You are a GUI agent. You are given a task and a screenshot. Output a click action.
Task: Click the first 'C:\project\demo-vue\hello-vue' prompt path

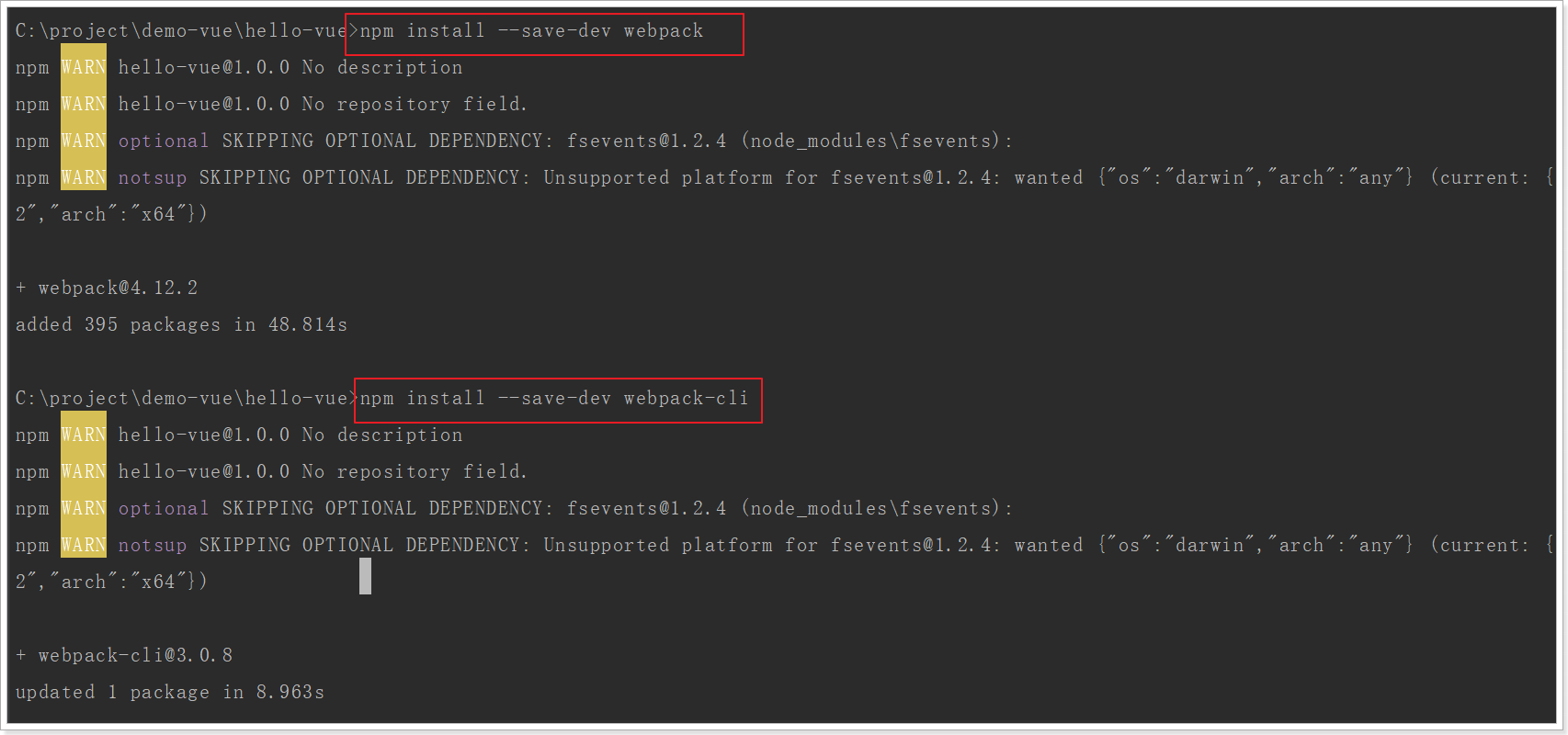tap(181, 31)
